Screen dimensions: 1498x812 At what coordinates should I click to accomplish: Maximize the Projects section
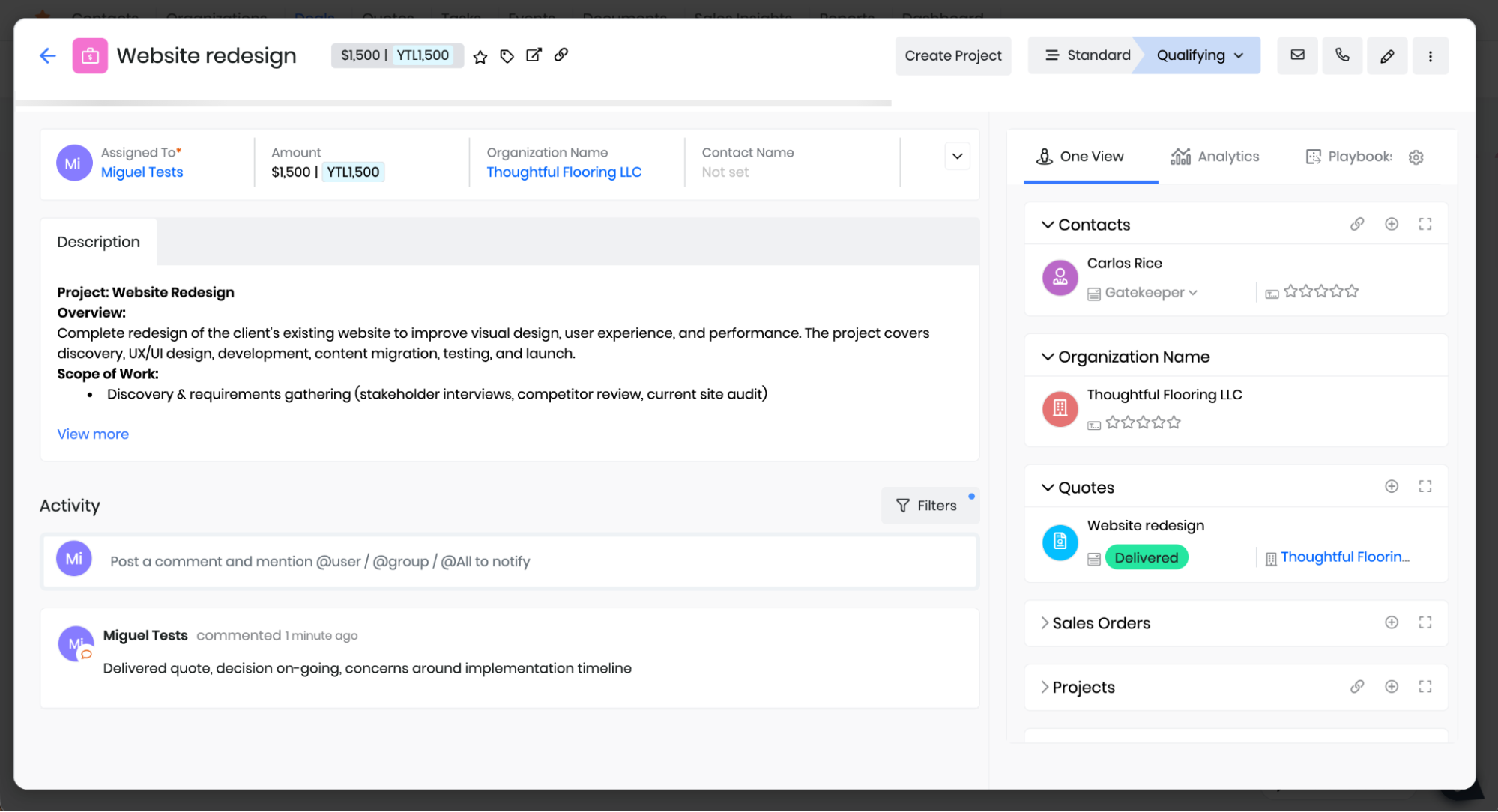pyautogui.click(x=1425, y=687)
